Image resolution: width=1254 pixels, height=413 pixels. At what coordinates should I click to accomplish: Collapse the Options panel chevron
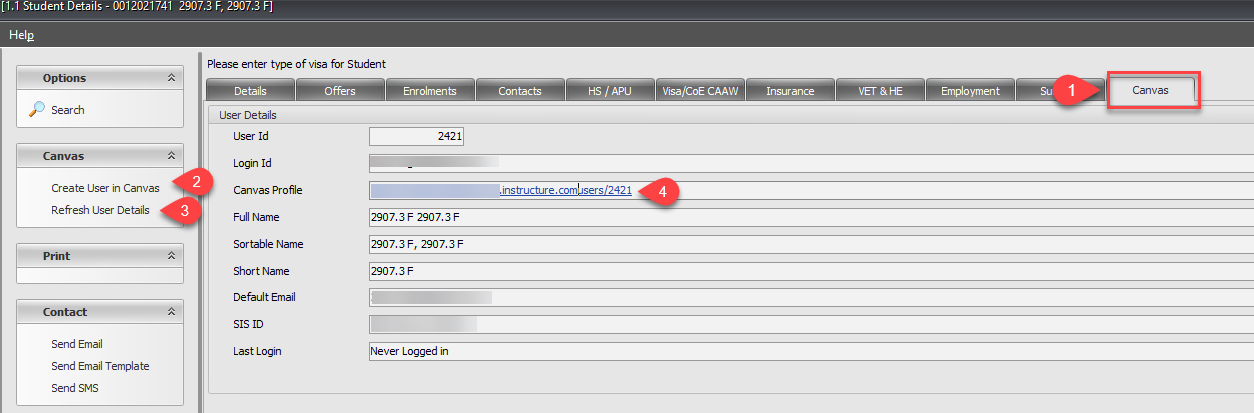point(171,78)
